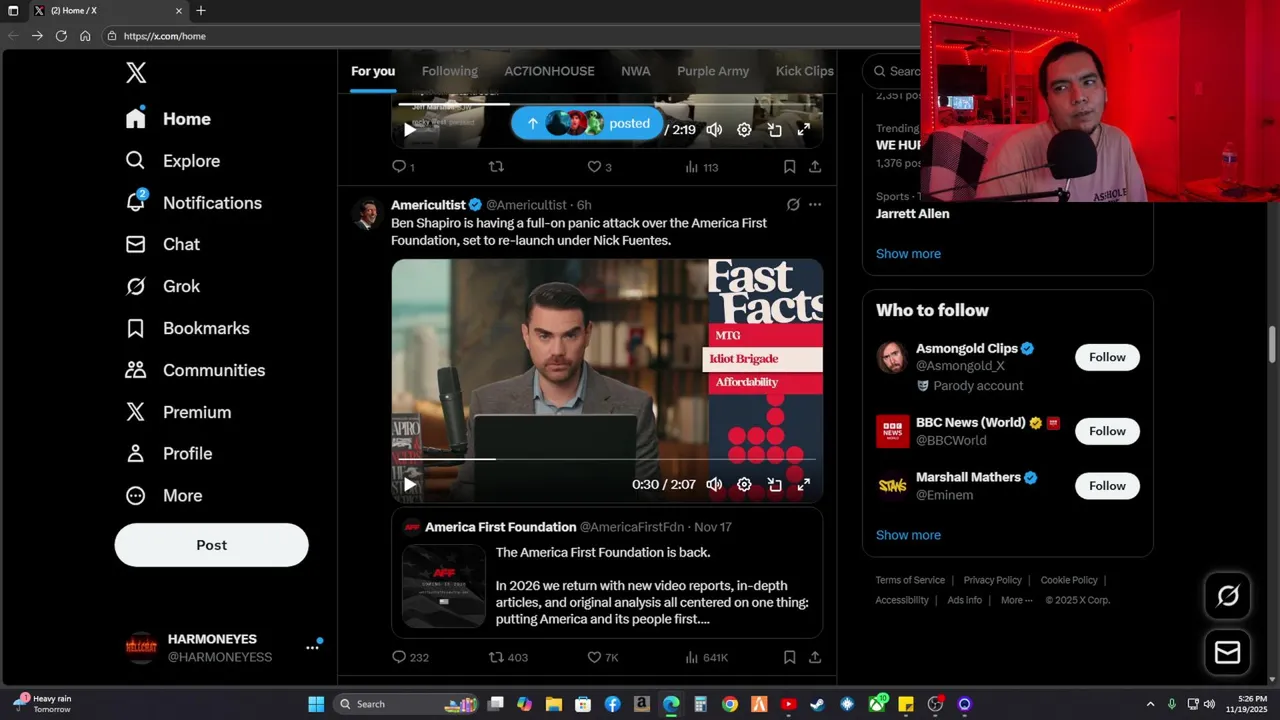The height and width of the screenshot is (720, 1280).
Task: Open Windows Start menu on taskbar
Action: pos(316,704)
